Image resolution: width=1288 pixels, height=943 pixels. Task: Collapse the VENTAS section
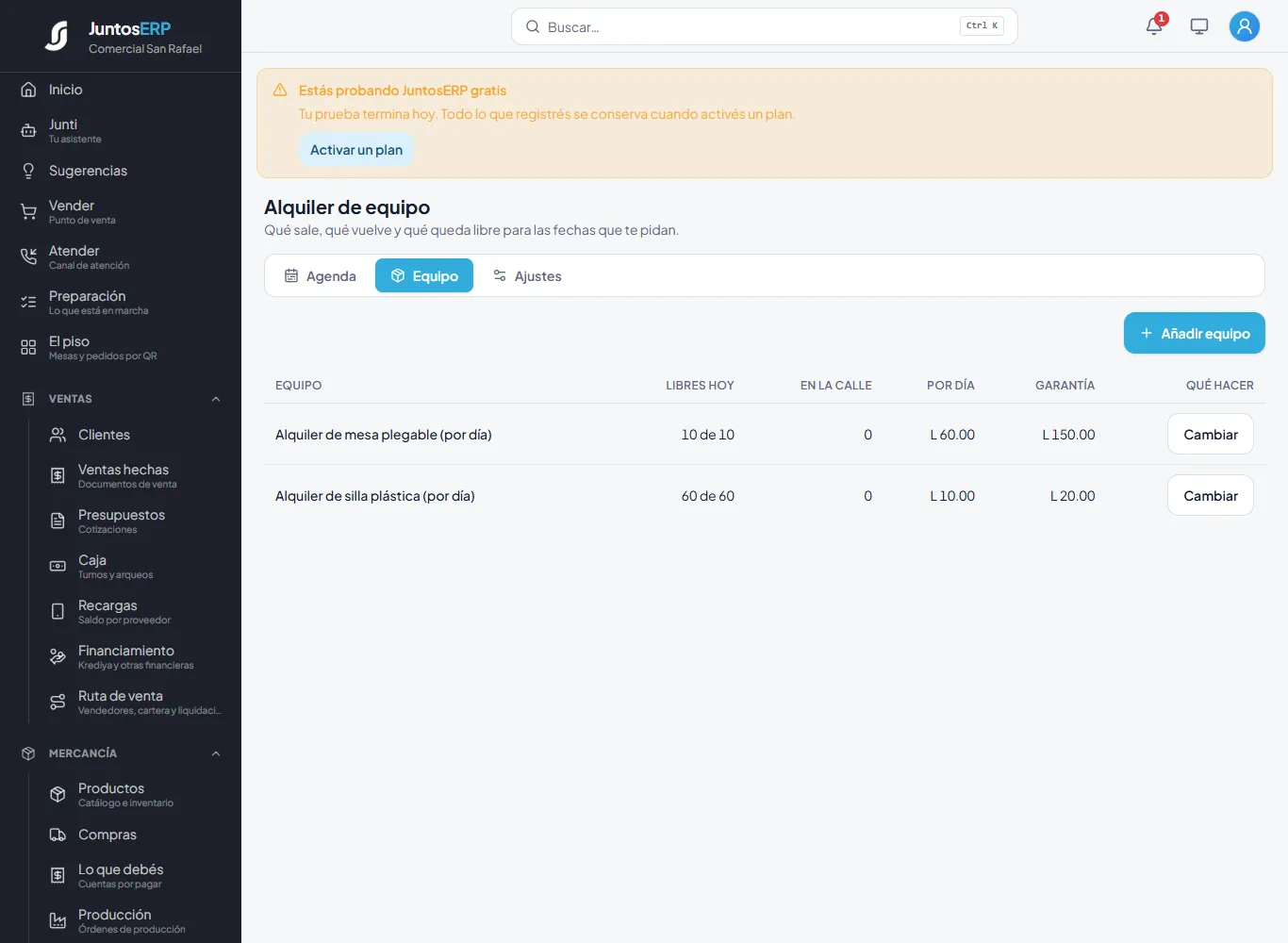click(216, 399)
